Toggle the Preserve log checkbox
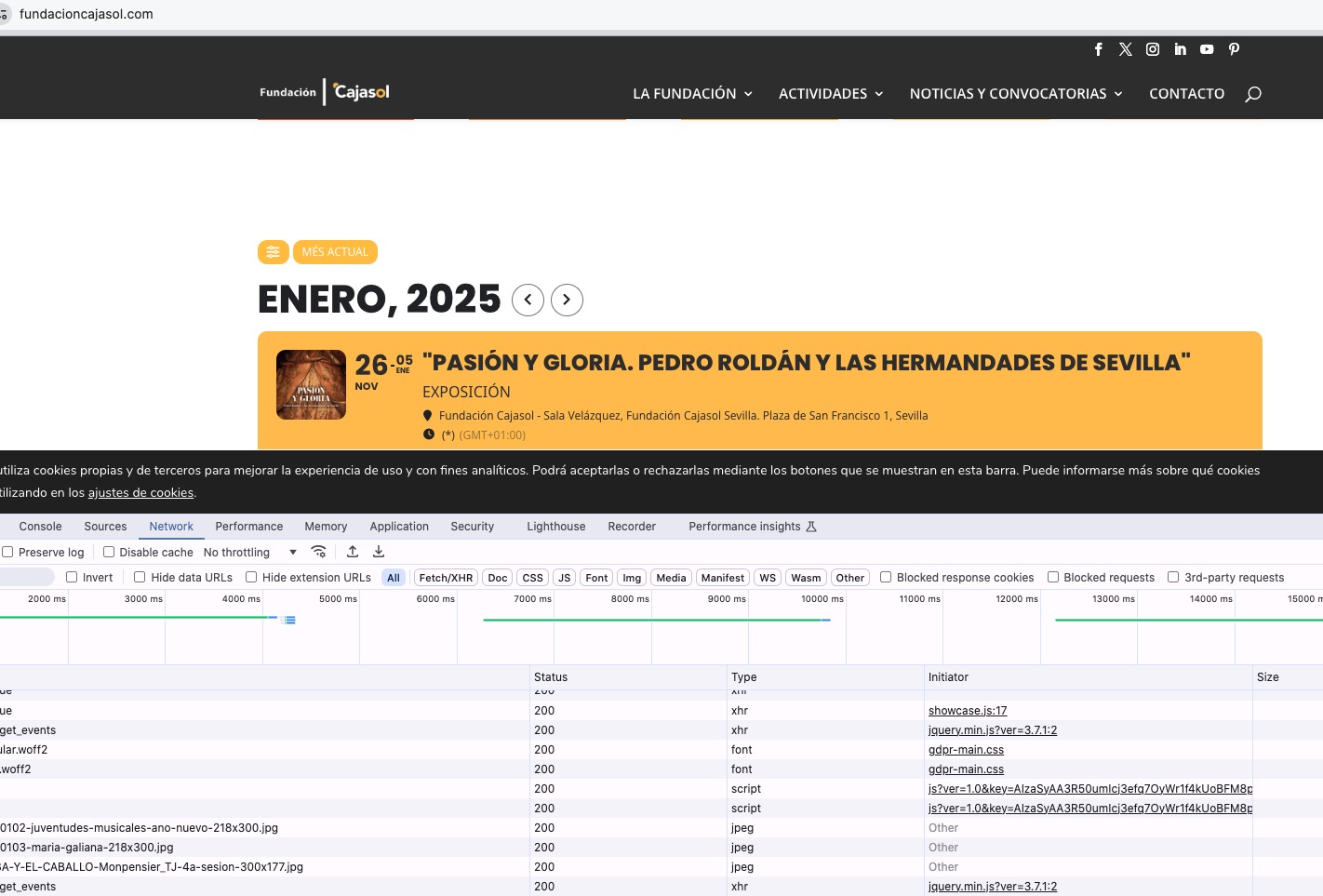The height and width of the screenshot is (896, 1323). click(7, 552)
